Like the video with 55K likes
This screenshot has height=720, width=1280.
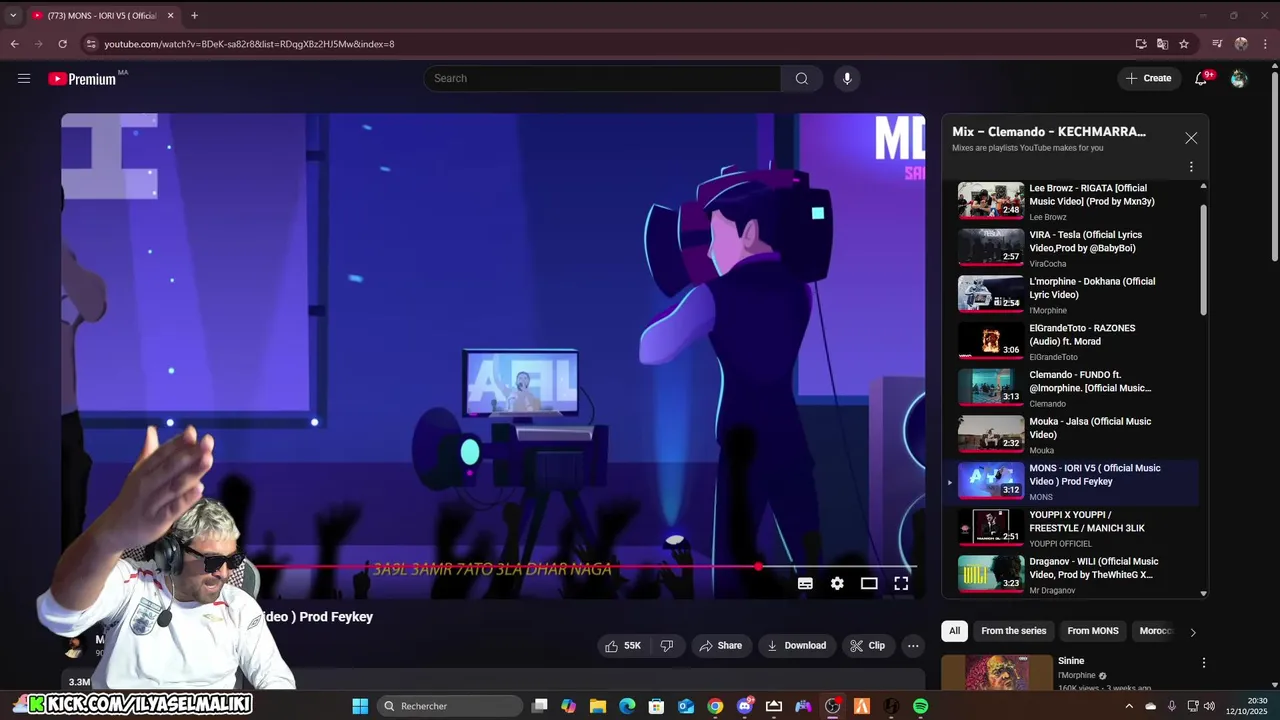click(x=623, y=646)
